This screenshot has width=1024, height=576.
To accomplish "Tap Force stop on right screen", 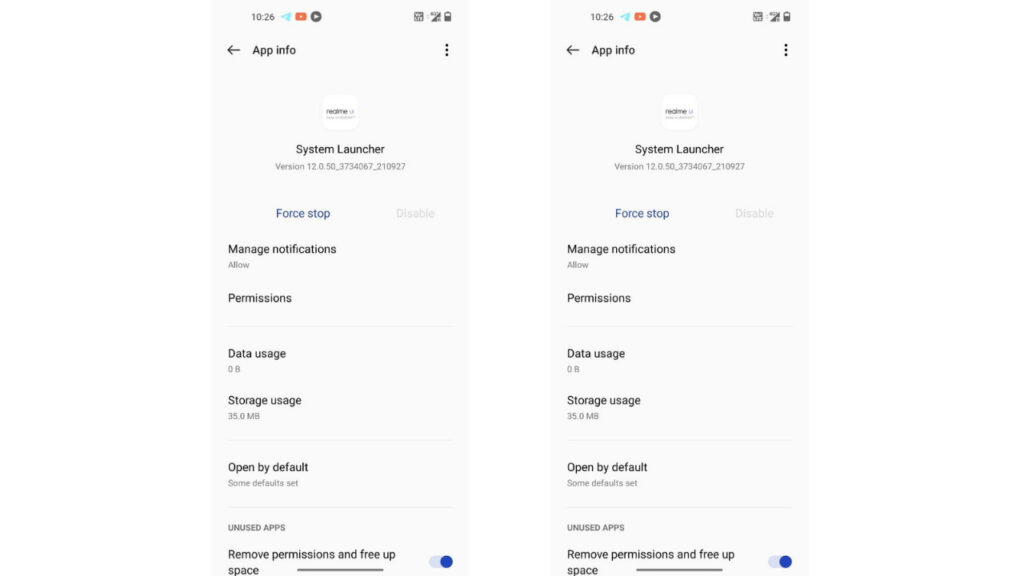I will [642, 214].
